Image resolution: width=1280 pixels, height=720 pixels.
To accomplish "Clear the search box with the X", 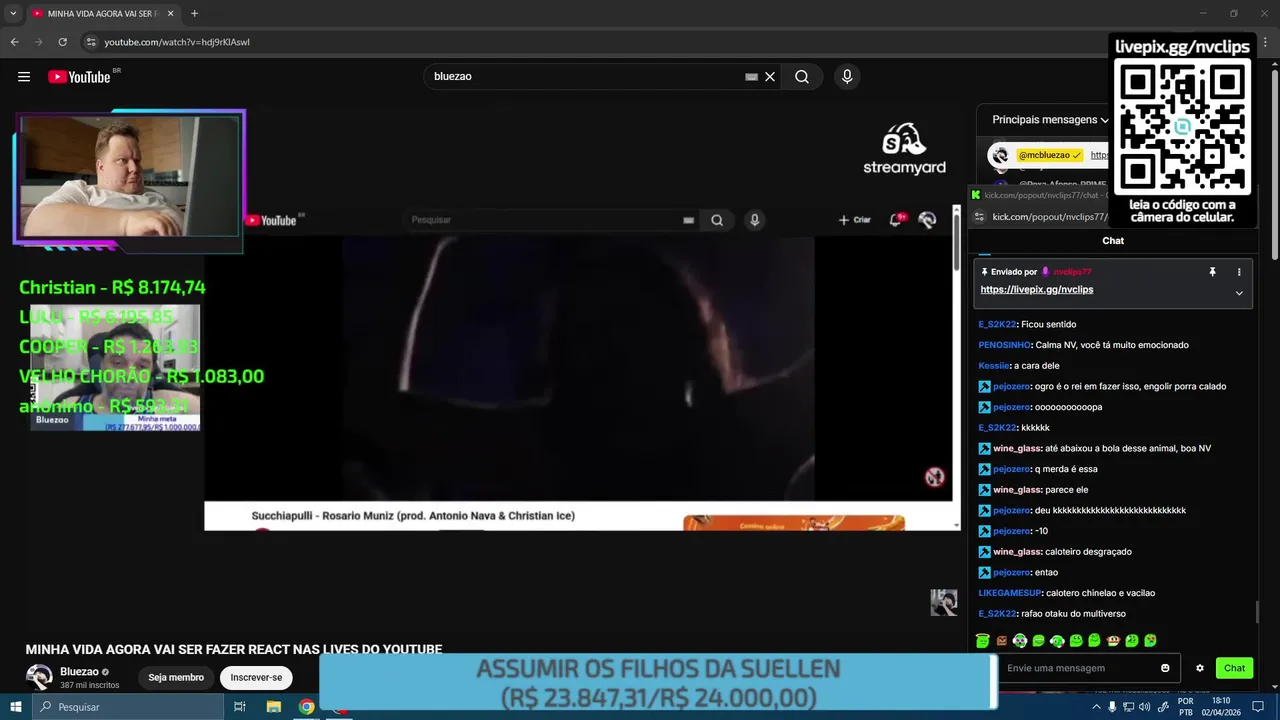I will click(770, 77).
